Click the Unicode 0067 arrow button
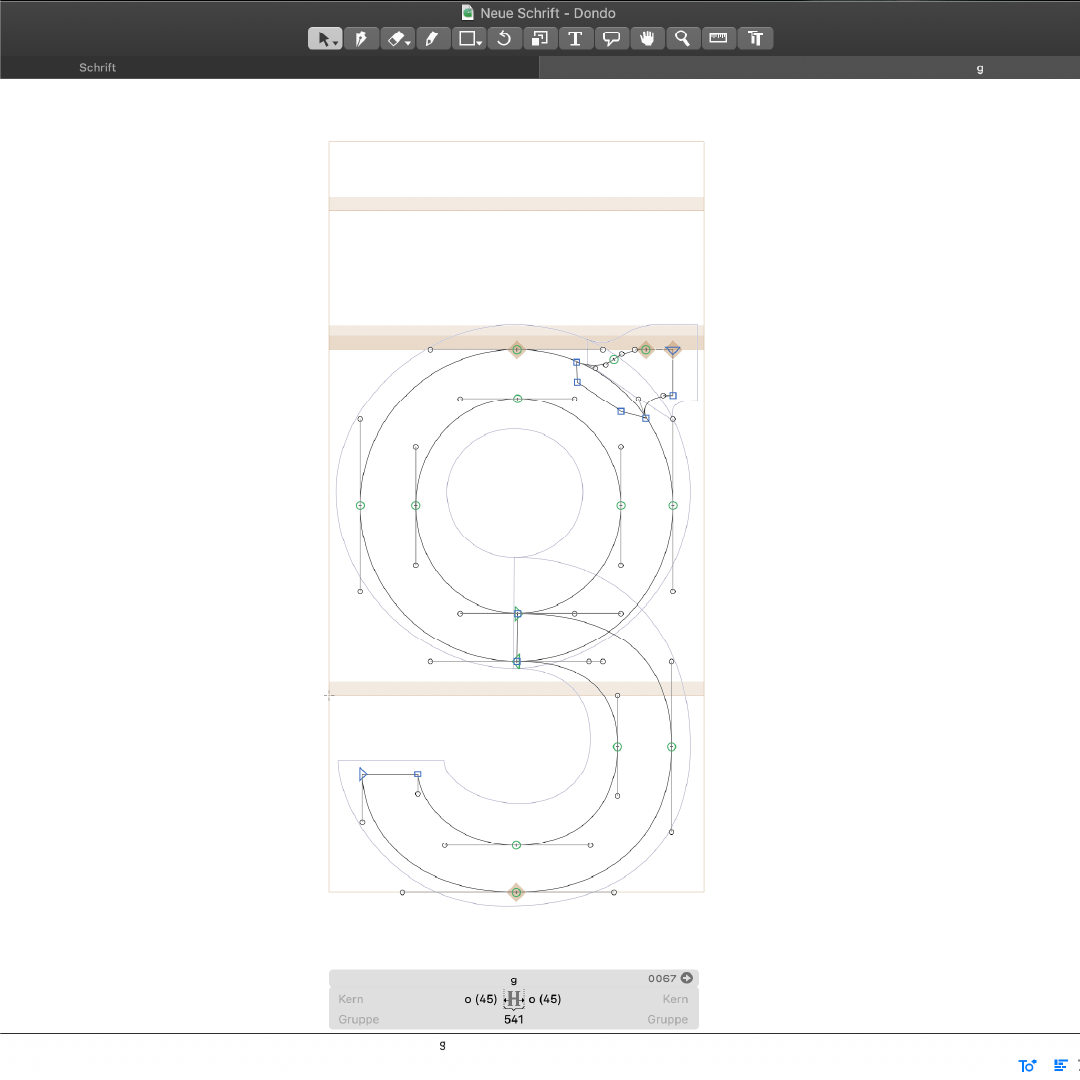 687,978
